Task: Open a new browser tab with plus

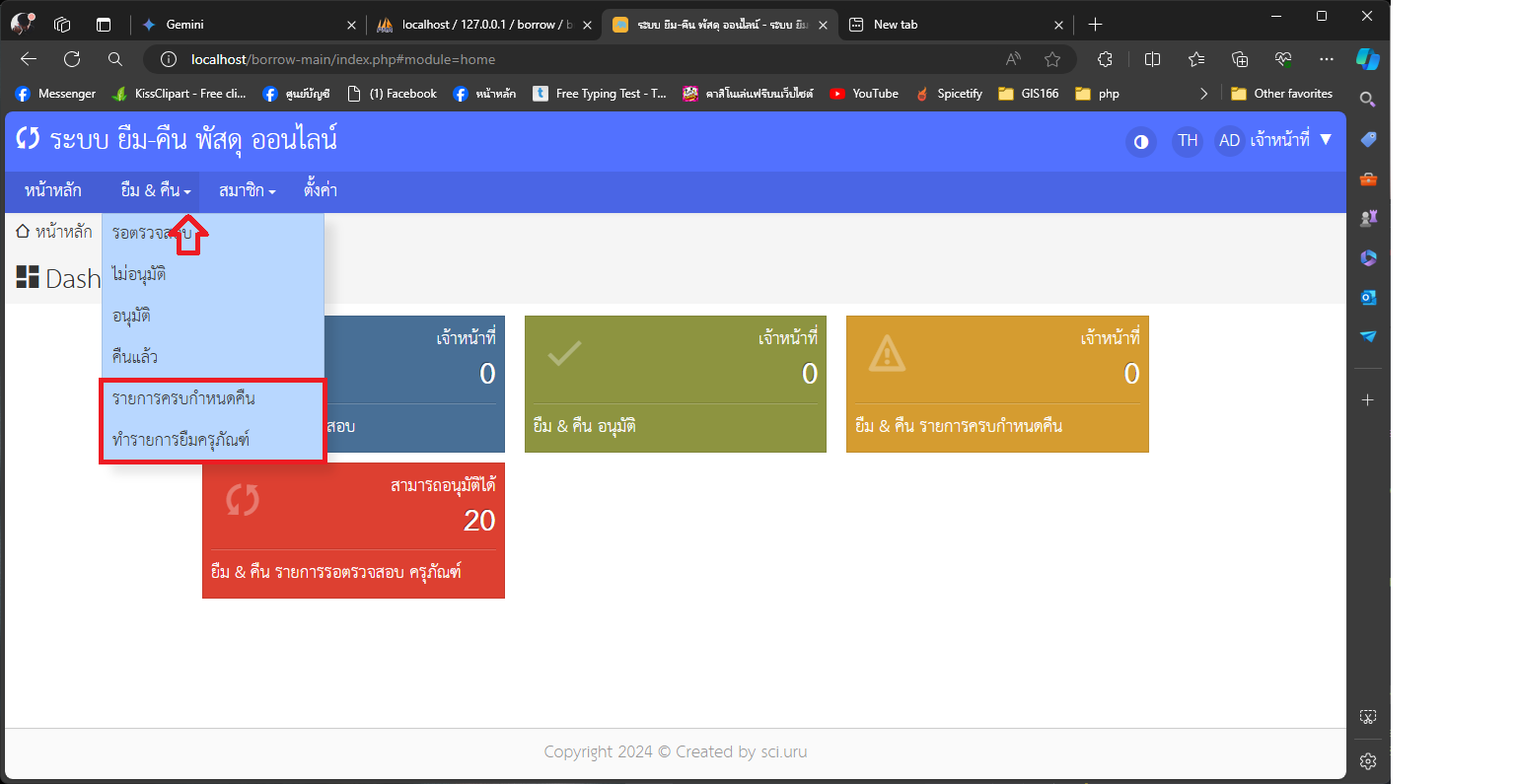Action: (1095, 25)
